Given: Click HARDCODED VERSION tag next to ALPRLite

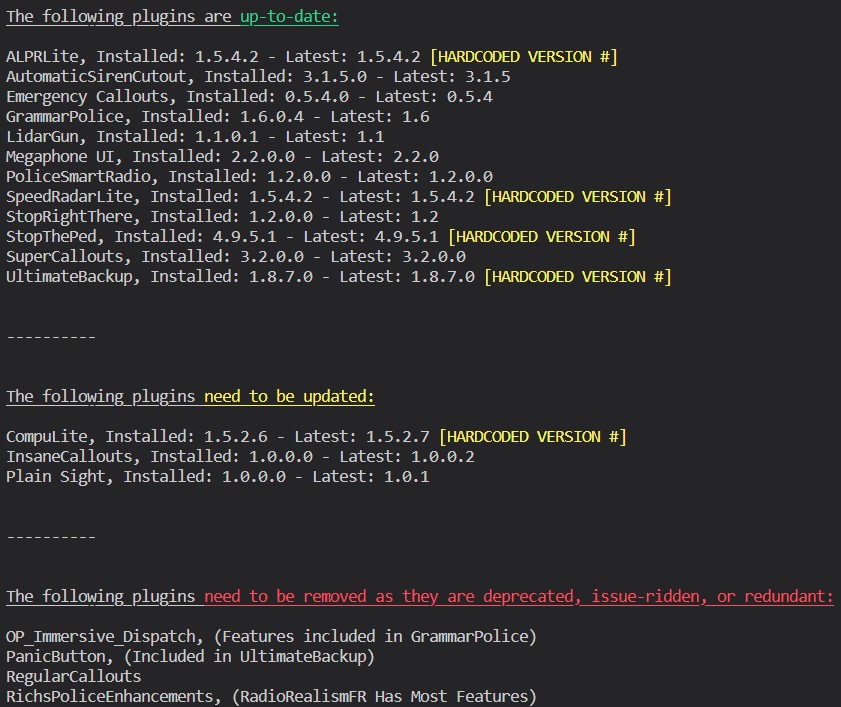Looking at the screenshot, I should [524, 56].
